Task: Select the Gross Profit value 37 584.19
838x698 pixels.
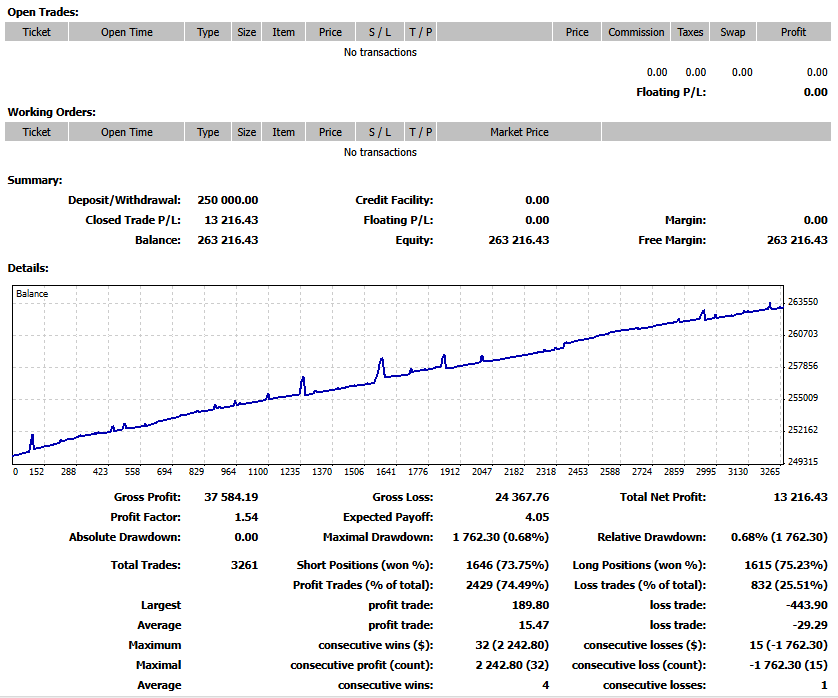Action: click(x=229, y=497)
